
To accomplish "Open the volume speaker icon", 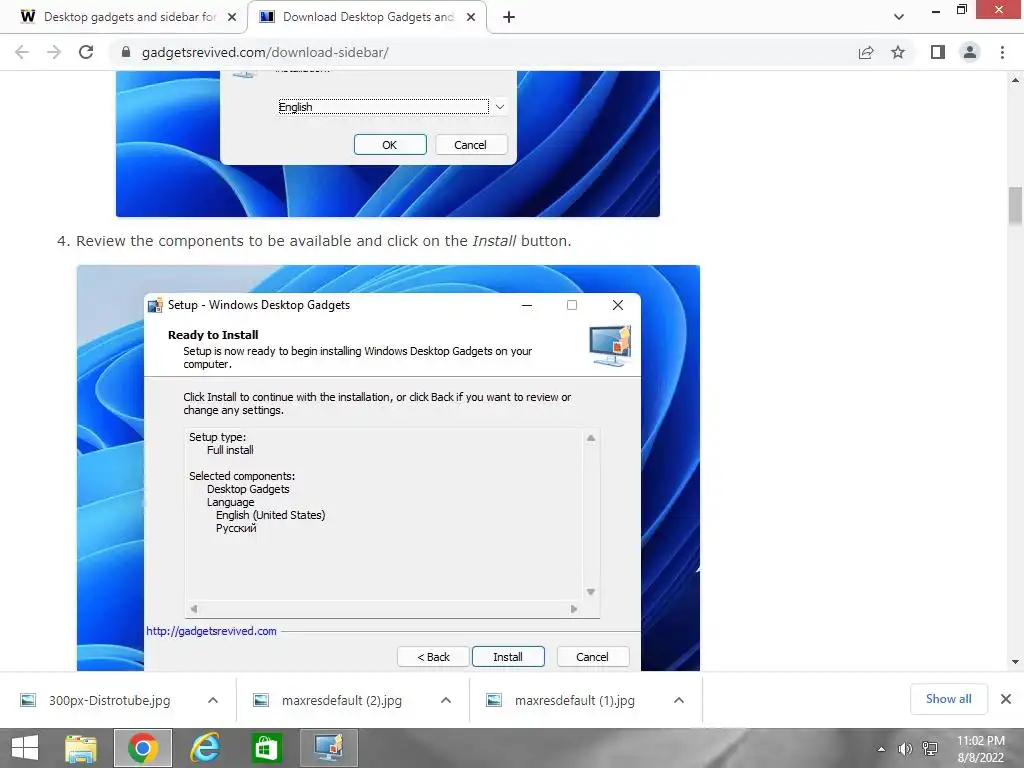I will (x=905, y=749).
